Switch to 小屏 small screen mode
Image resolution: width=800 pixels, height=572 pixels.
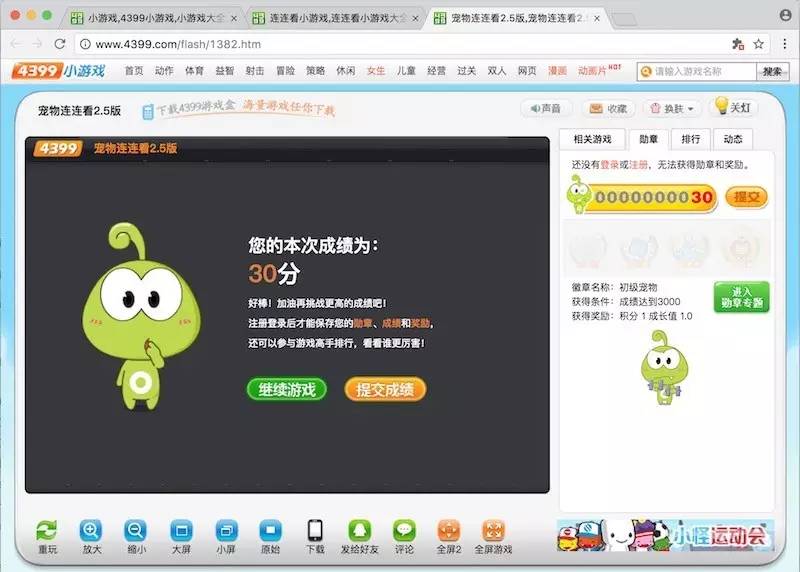tap(226, 531)
